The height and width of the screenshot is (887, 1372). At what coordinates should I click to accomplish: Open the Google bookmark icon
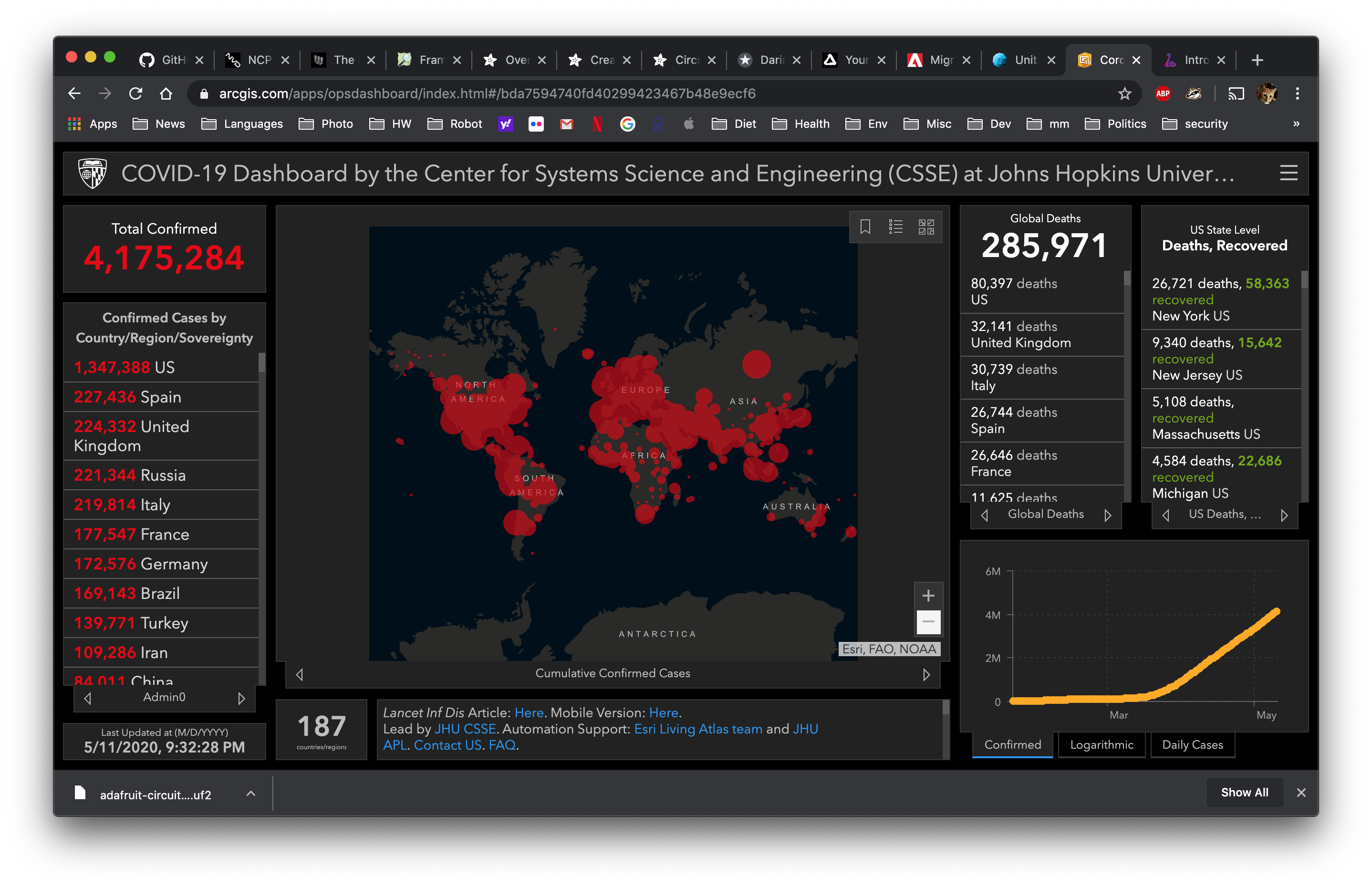coord(627,124)
